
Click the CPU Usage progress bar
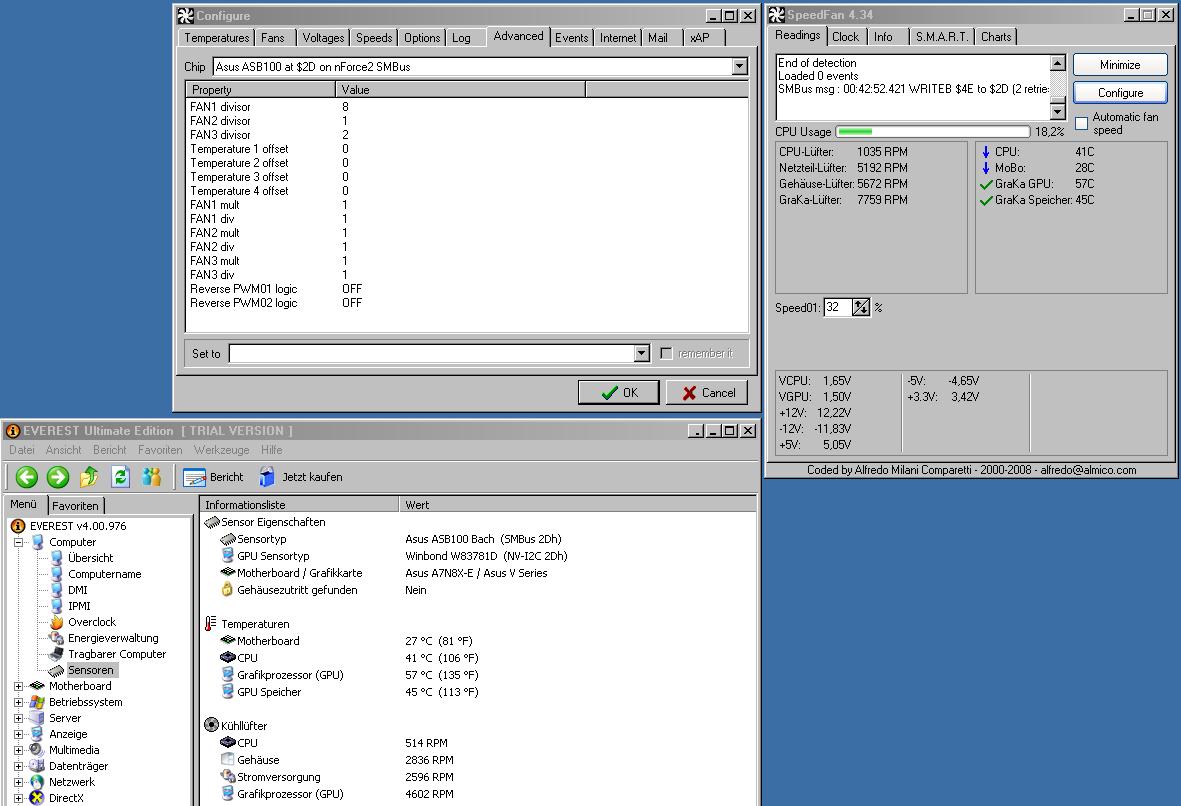pyautogui.click(x=932, y=132)
